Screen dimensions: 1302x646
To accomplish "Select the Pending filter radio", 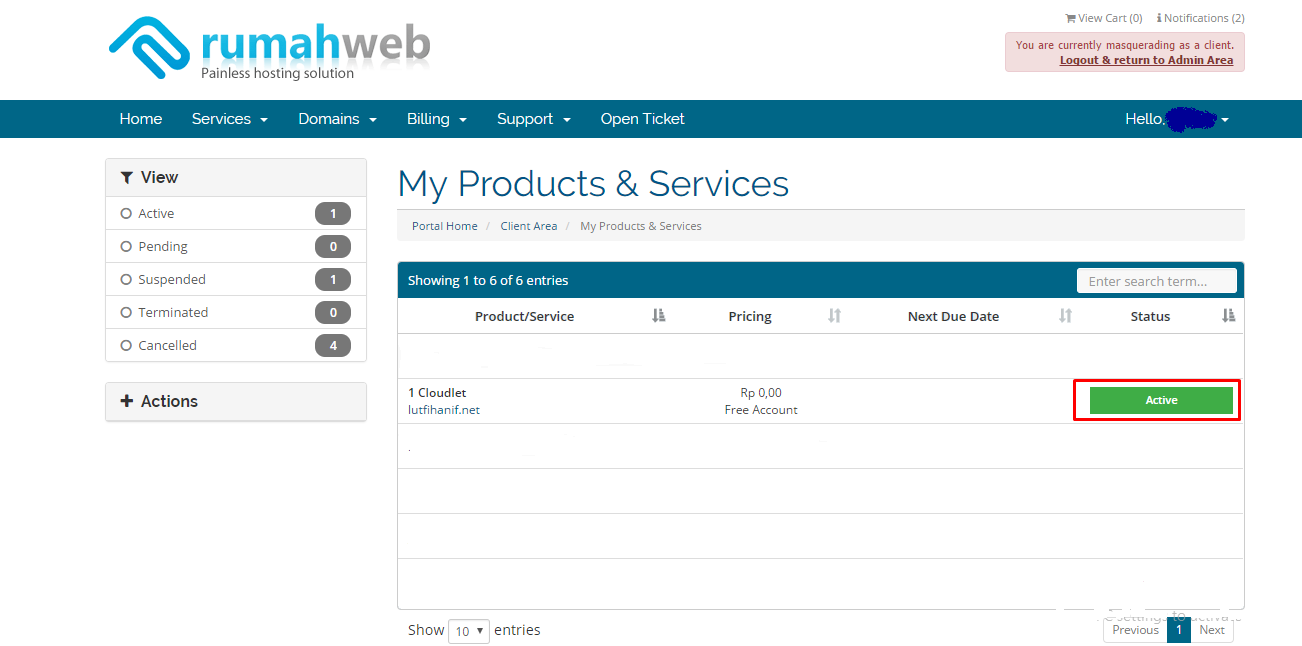I will 126,246.
